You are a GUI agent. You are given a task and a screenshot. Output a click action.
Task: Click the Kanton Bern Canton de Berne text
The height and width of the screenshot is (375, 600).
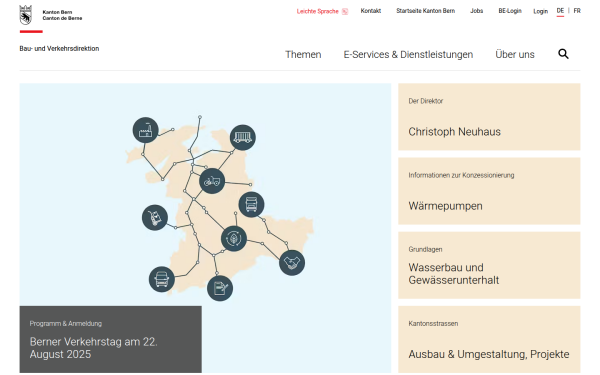[62, 15]
